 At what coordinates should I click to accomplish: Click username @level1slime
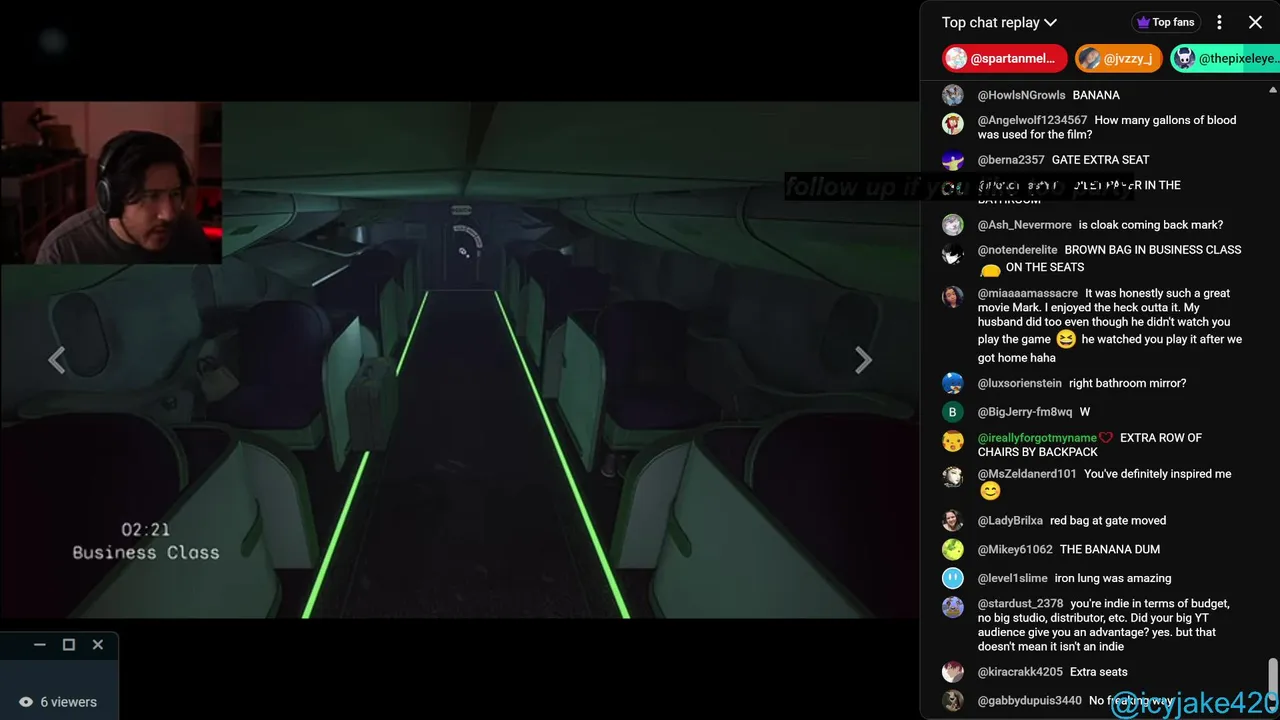(1012, 578)
